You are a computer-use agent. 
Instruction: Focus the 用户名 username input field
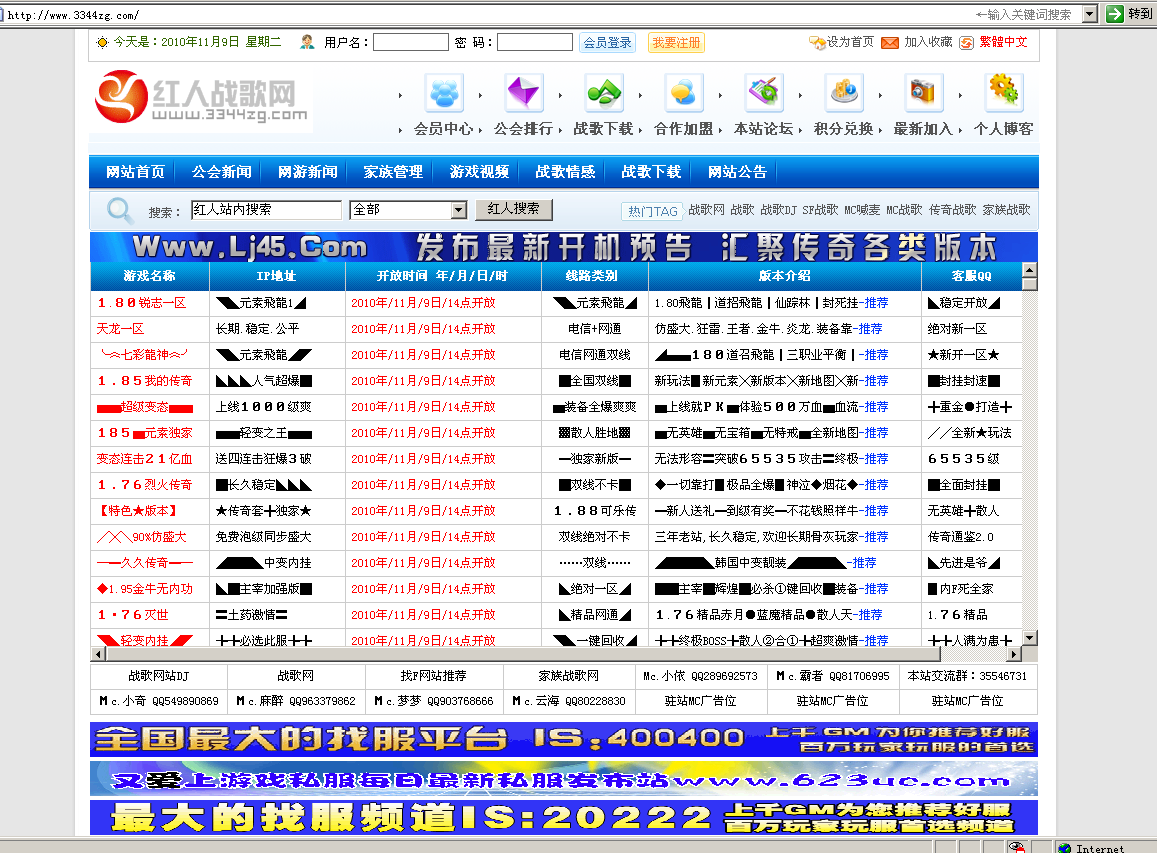tap(410, 43)
